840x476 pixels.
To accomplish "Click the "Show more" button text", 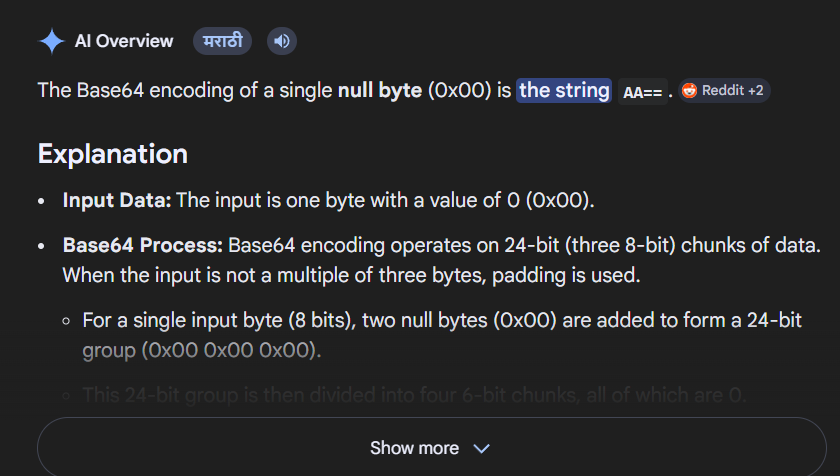I will coord(414,448).
